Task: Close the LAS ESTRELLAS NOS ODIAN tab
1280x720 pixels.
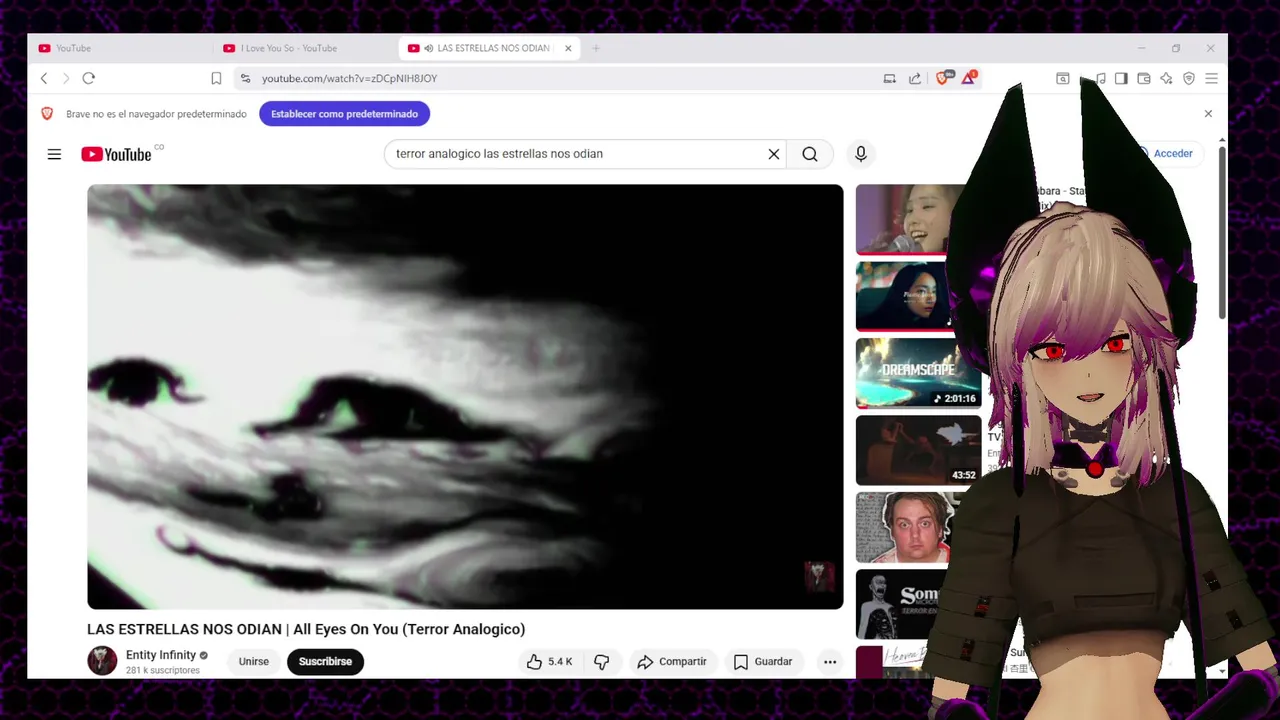Action: click(568, 48)
